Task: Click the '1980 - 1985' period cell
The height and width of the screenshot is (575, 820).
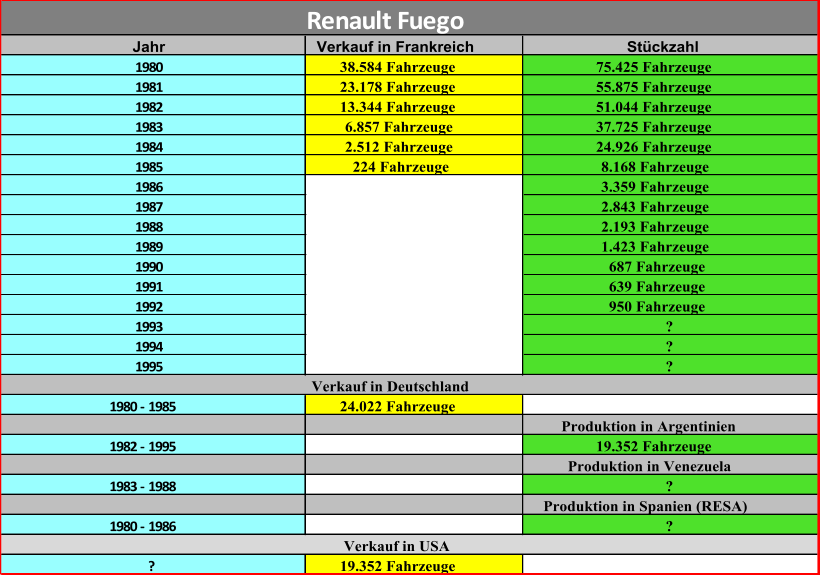Action: point(153,405)
